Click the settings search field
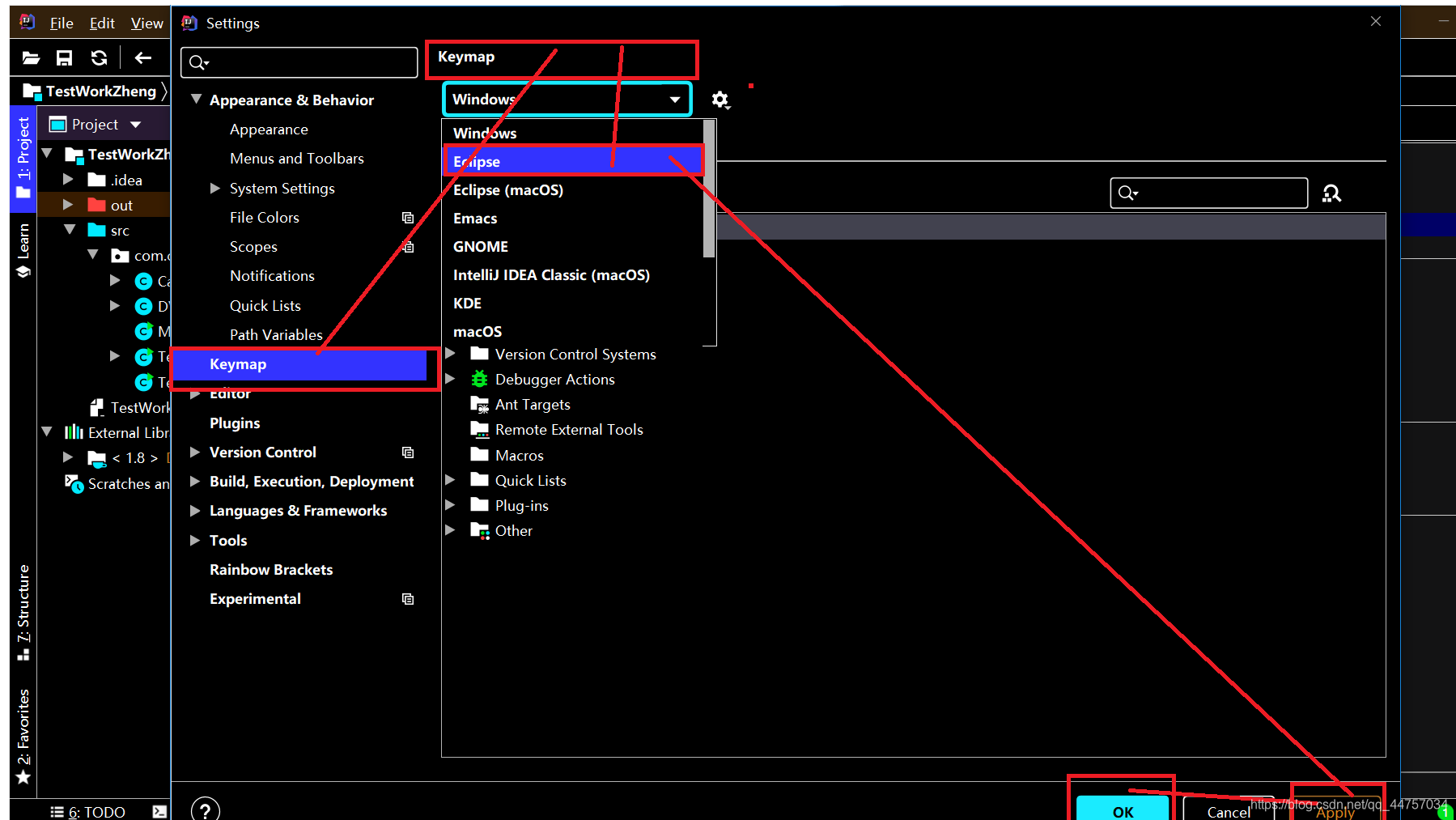The width and height of the screenshot is (1456, 820). pyautogui.click(x=299, y=62)
